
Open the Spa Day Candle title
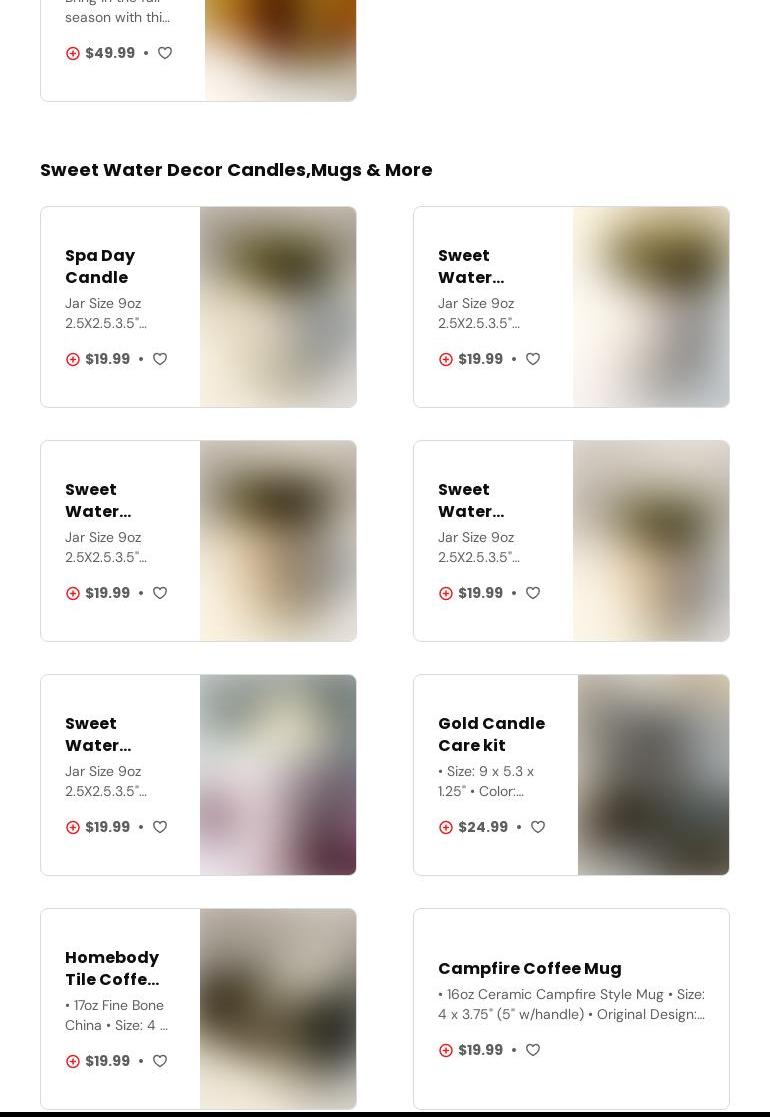tap(100, 266)
